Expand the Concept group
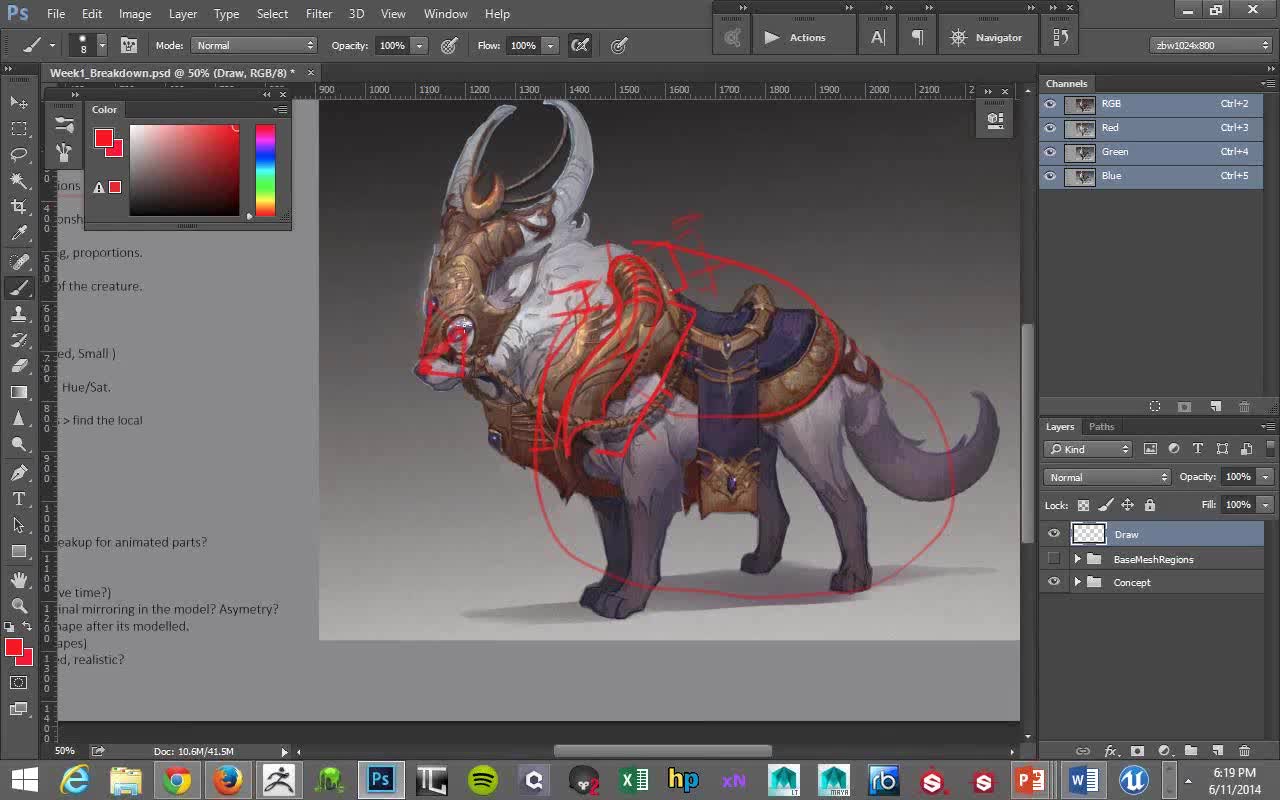This screenshot has height=800, width=1280. pyautogui.click(x=1077, y=582)
